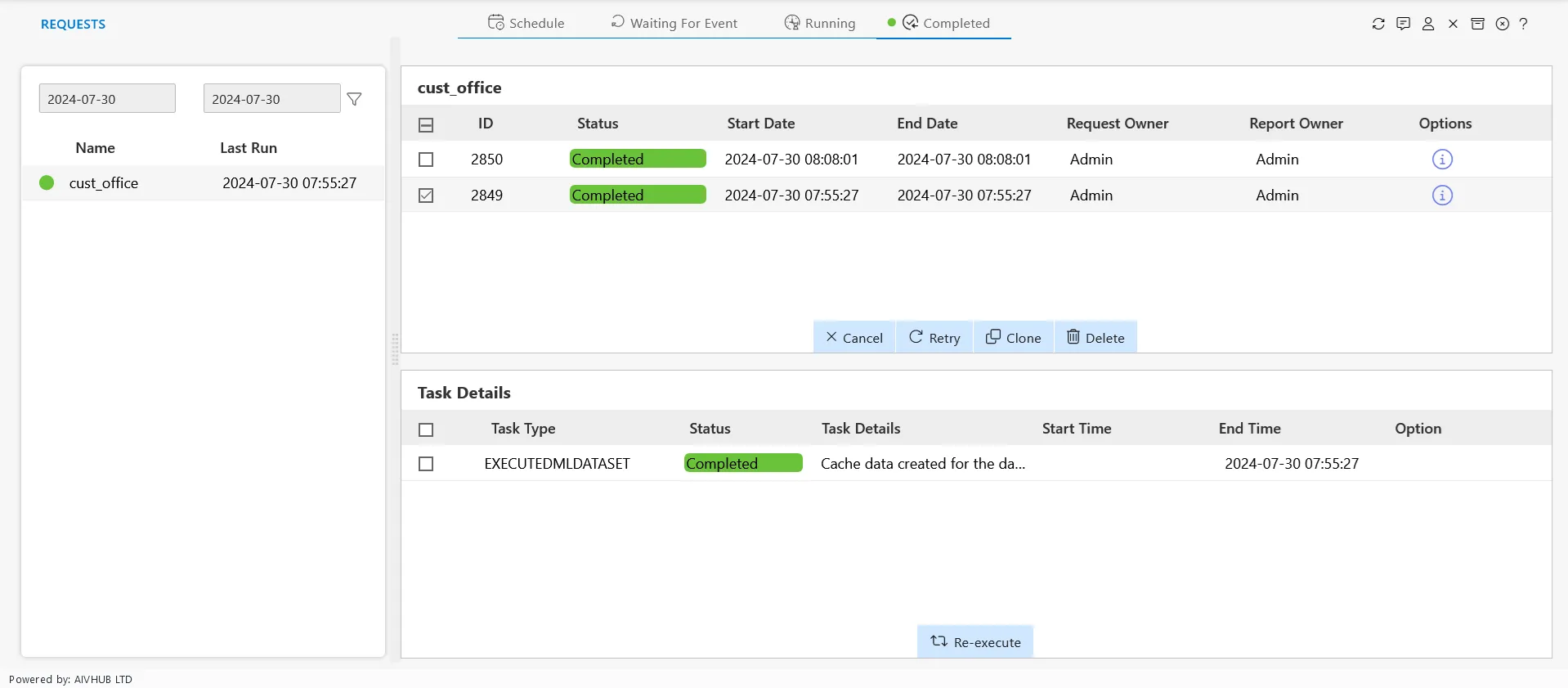Click the Report Owner column header
1568x688 pixels.
[1296, 124]
